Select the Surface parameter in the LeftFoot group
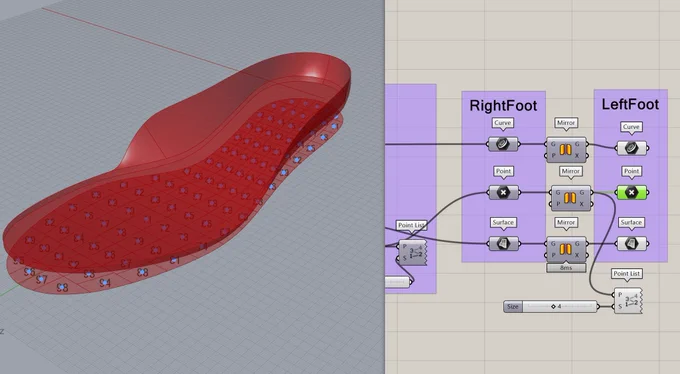This screenshot has width=680, height=374. [x=631, y=243]
